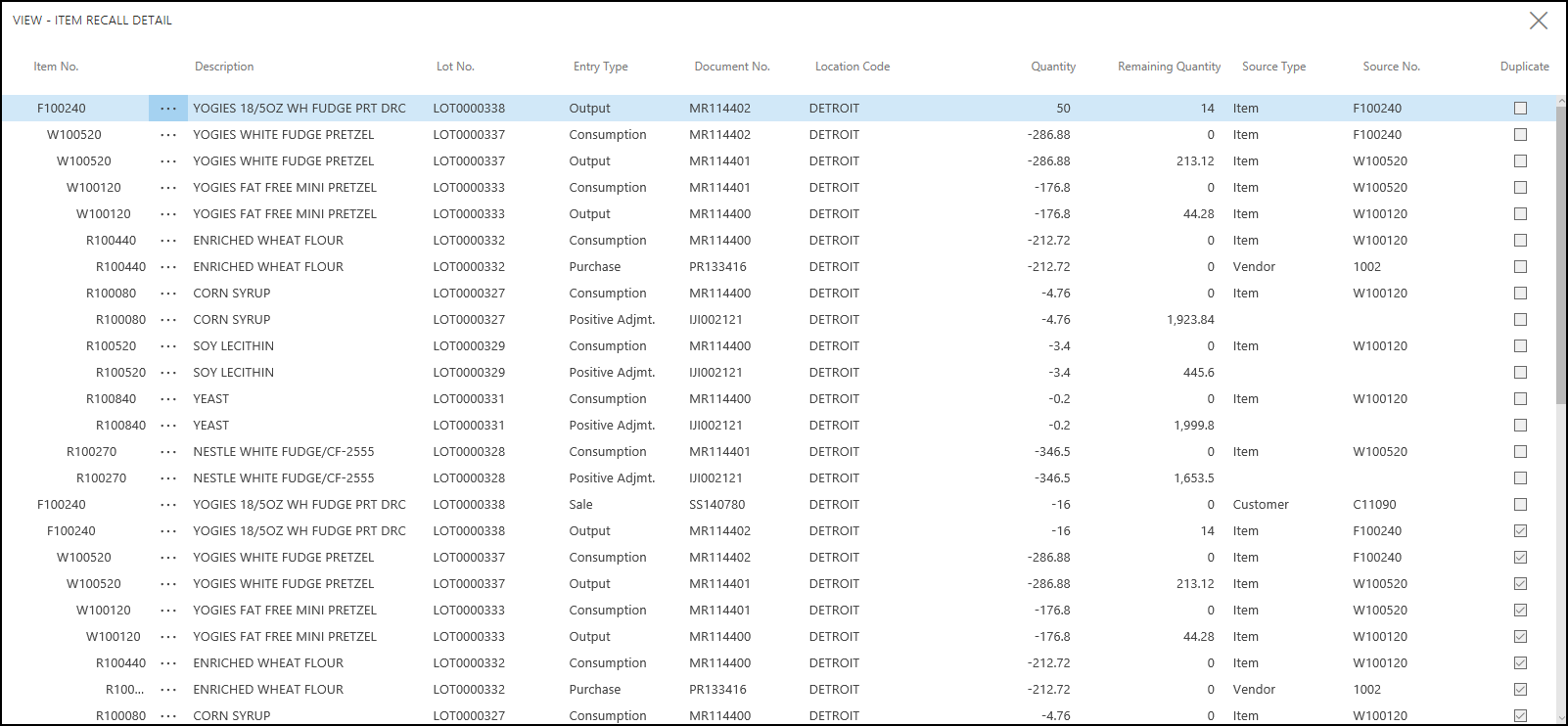Tick Duplicate checkbox on YEAST Consumption row
The height and width of the screenshot is (726, 1568).
(1520, 399)
